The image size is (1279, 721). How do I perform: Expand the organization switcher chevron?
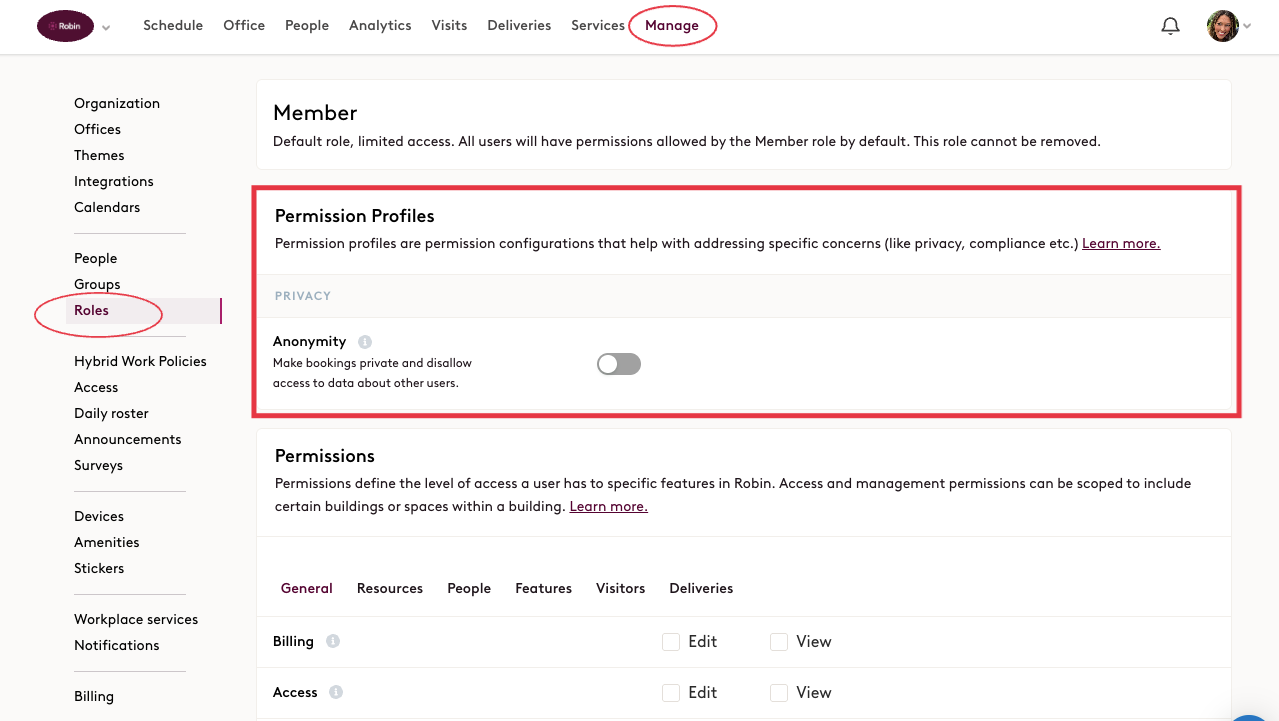point(106,27)
